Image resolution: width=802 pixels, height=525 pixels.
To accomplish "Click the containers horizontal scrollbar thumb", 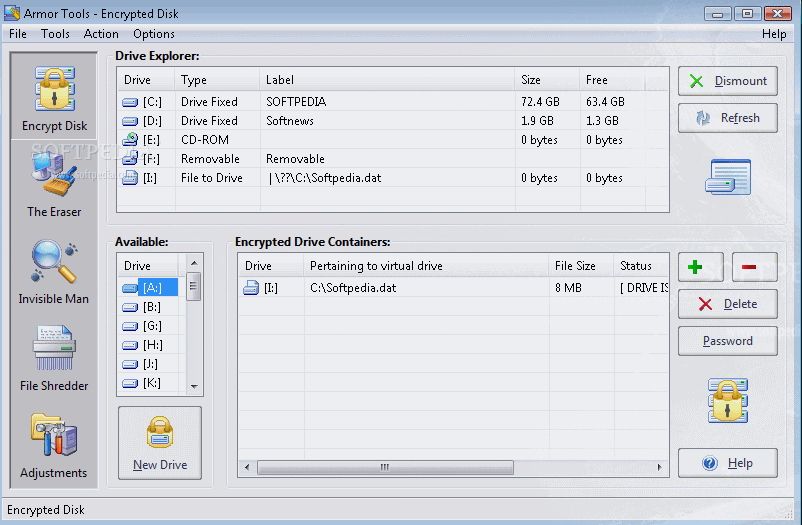I will [x=385, y=467].
